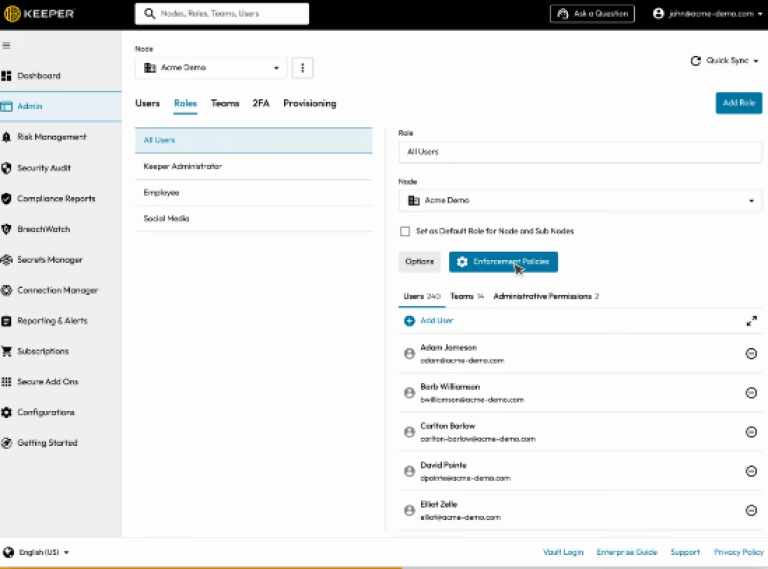Click the Add Role button
768x569 pixels.
click(x=738, y=103)
